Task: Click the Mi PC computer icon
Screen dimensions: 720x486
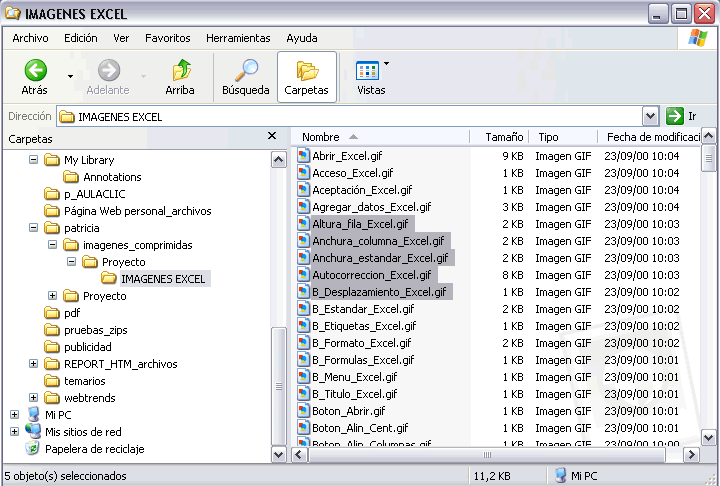Action: point(33,414)
